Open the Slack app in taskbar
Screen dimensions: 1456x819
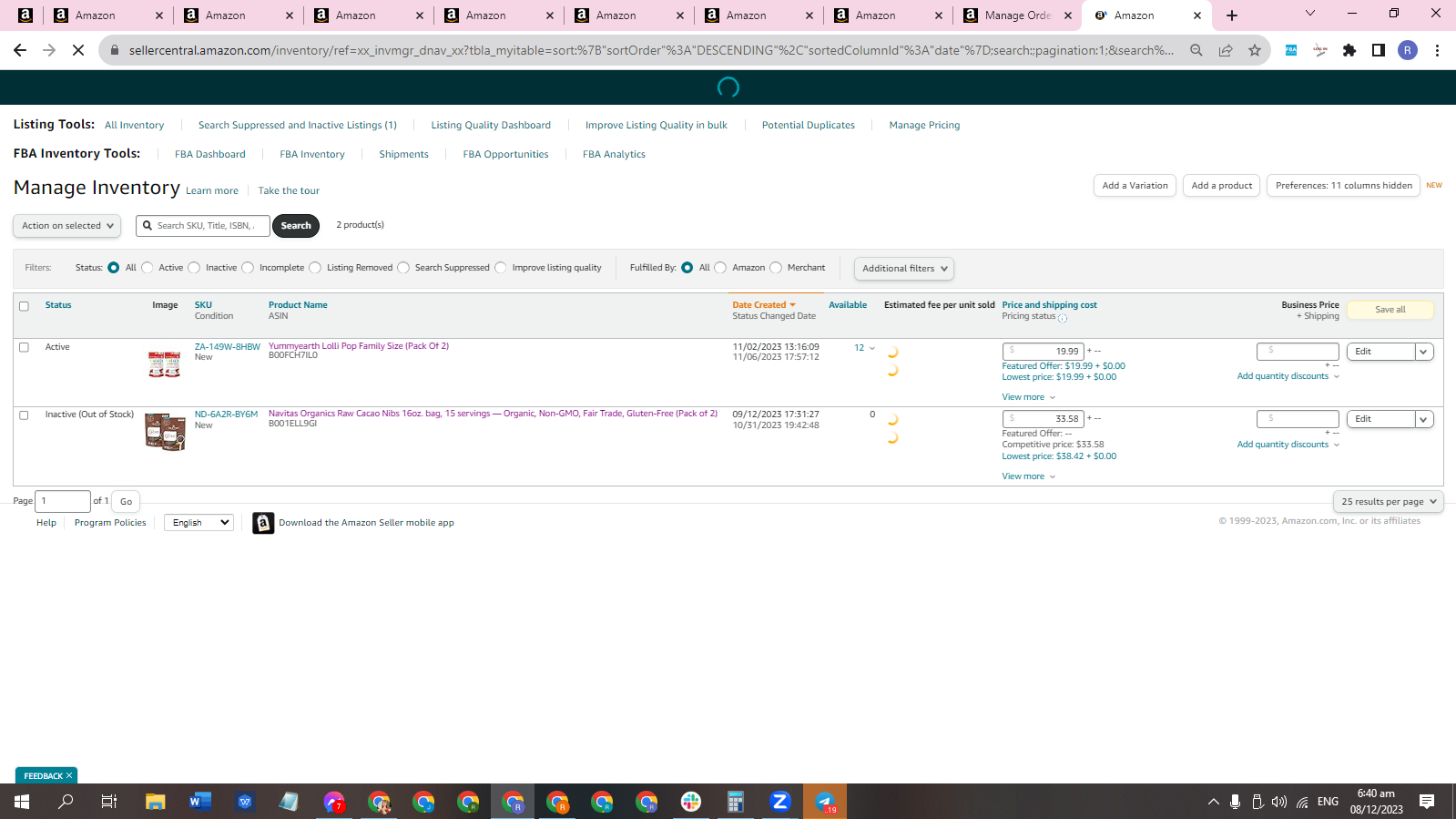[x=691, y=802]
